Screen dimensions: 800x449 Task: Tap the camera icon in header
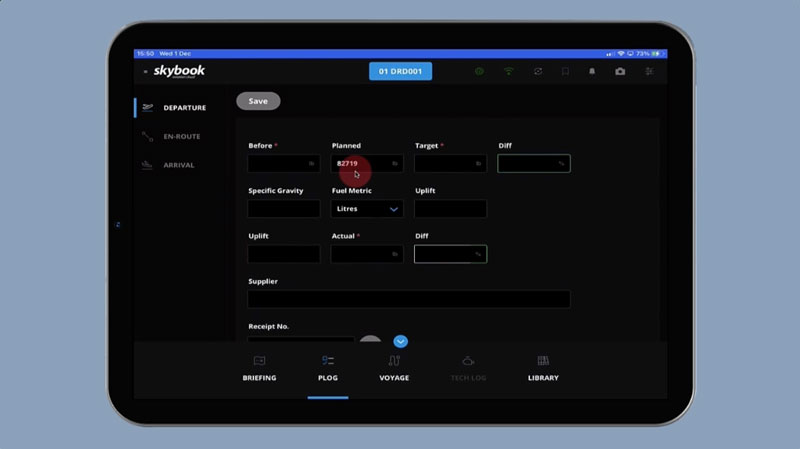coord(620,72)
